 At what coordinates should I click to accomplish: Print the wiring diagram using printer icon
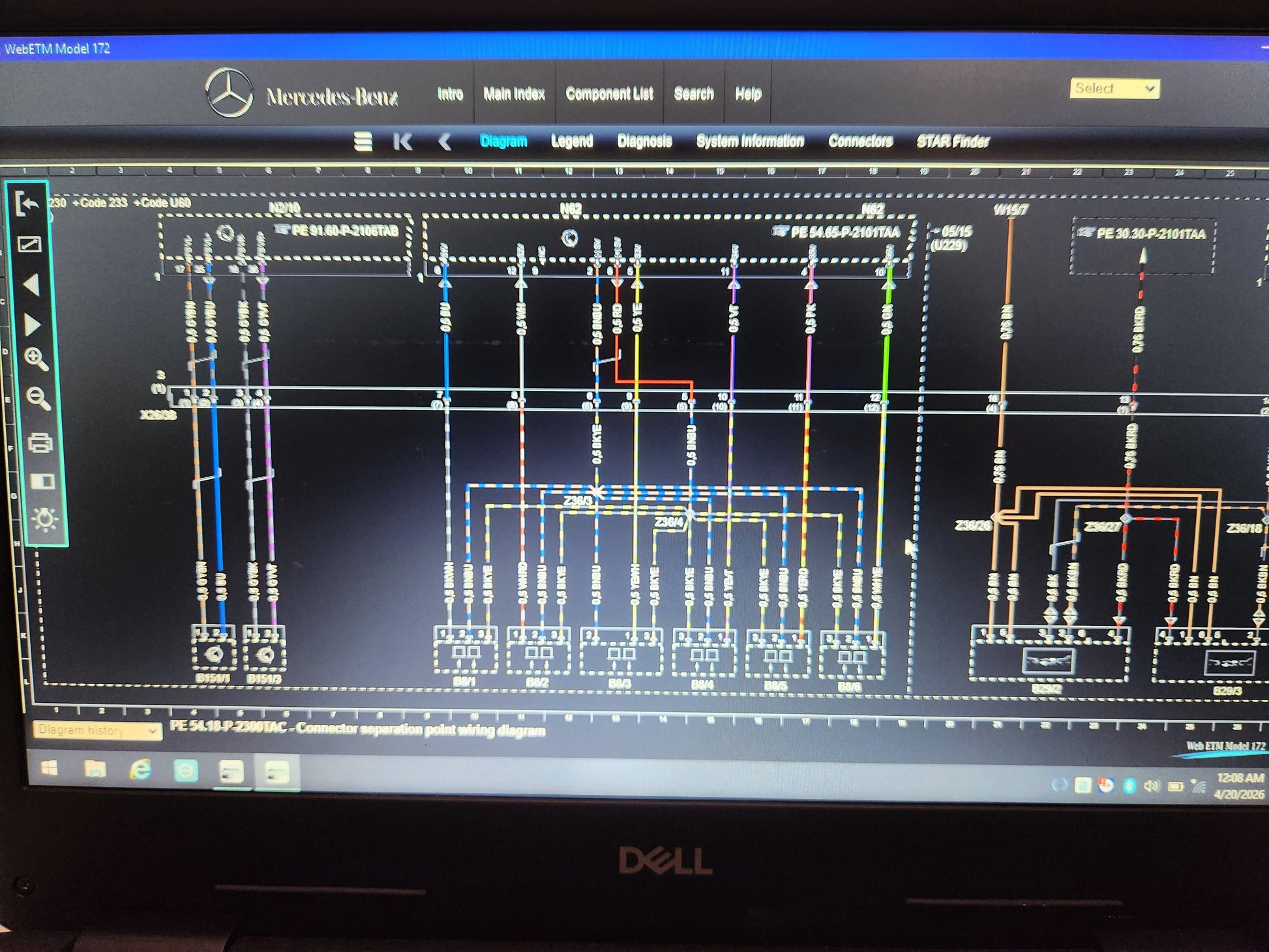point(40,443)
